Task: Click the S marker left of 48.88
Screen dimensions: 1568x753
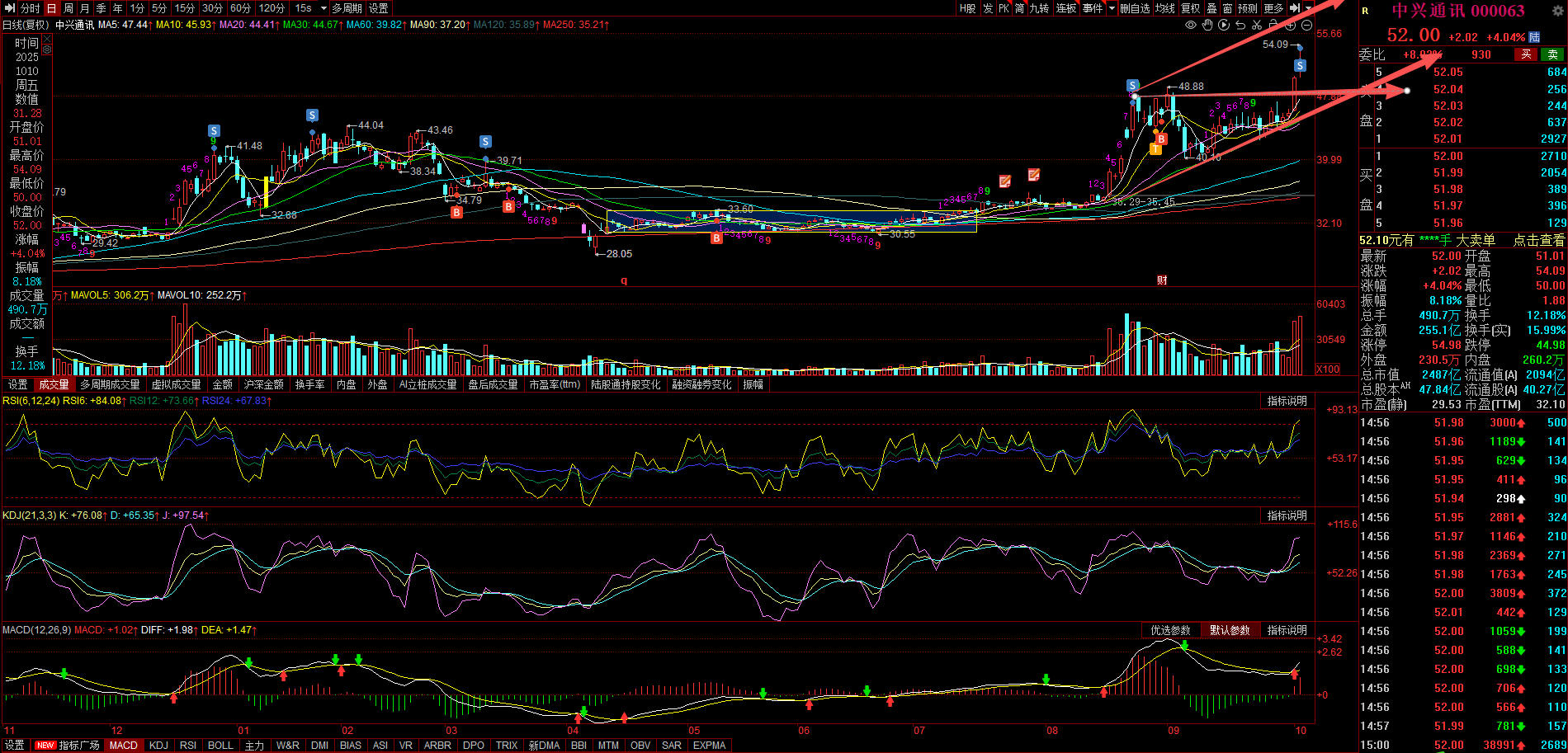Action: pos(1133,85)
